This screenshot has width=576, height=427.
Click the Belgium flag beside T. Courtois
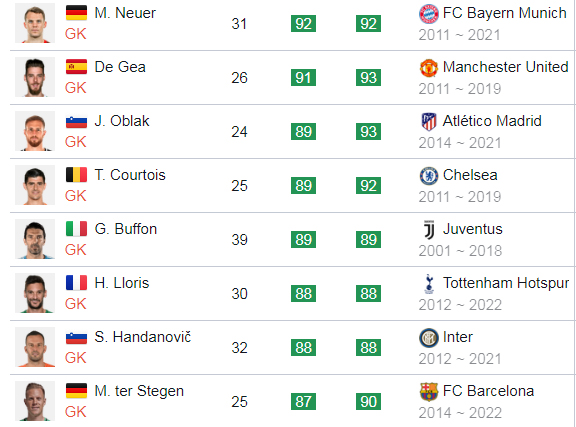[76, 175]
